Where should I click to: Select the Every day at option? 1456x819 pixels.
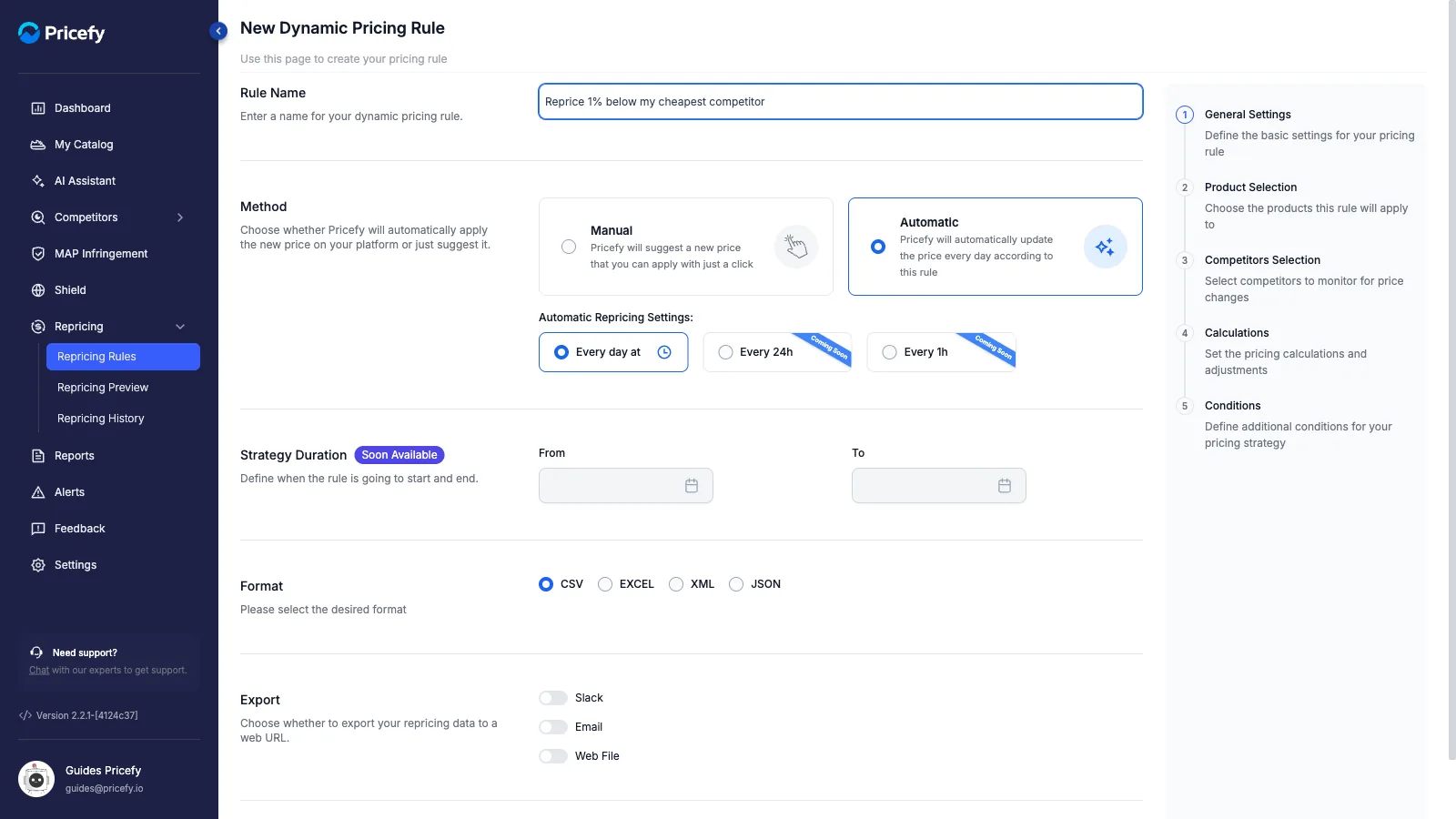(613, 352)
